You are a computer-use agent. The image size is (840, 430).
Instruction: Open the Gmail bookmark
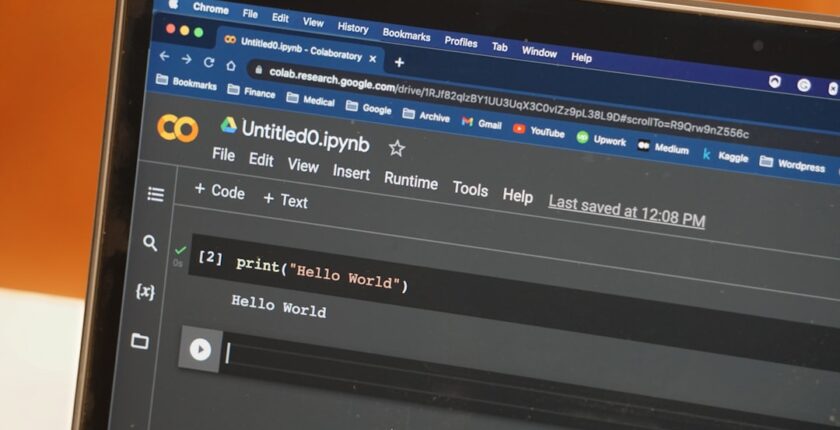click(481, 123)
